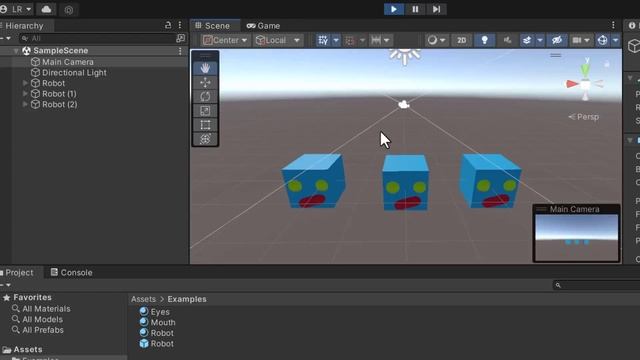Open the Scene view more options menu

[x=613, y=25]
